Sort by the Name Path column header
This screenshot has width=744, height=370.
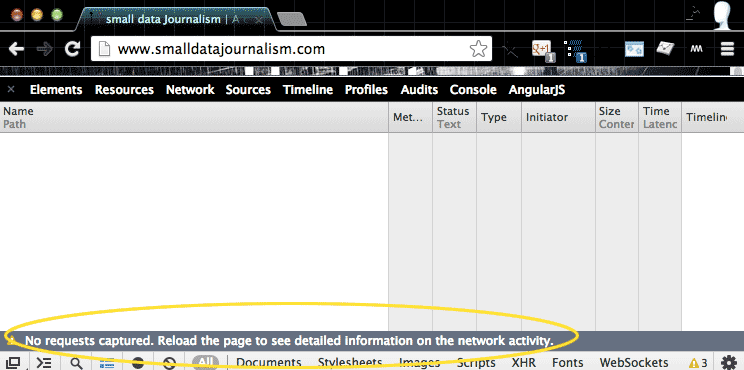click(194, 117)
